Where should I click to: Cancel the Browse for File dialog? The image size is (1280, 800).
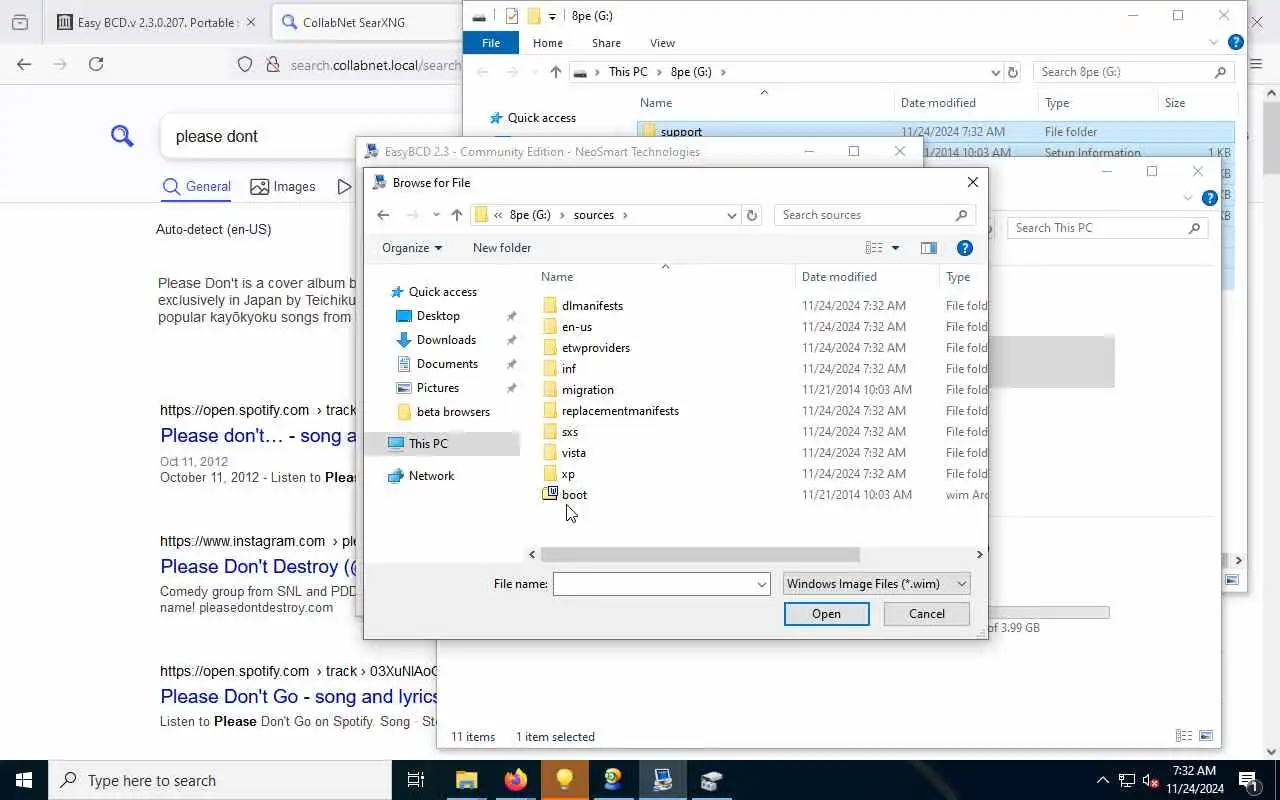pos(926,614)
